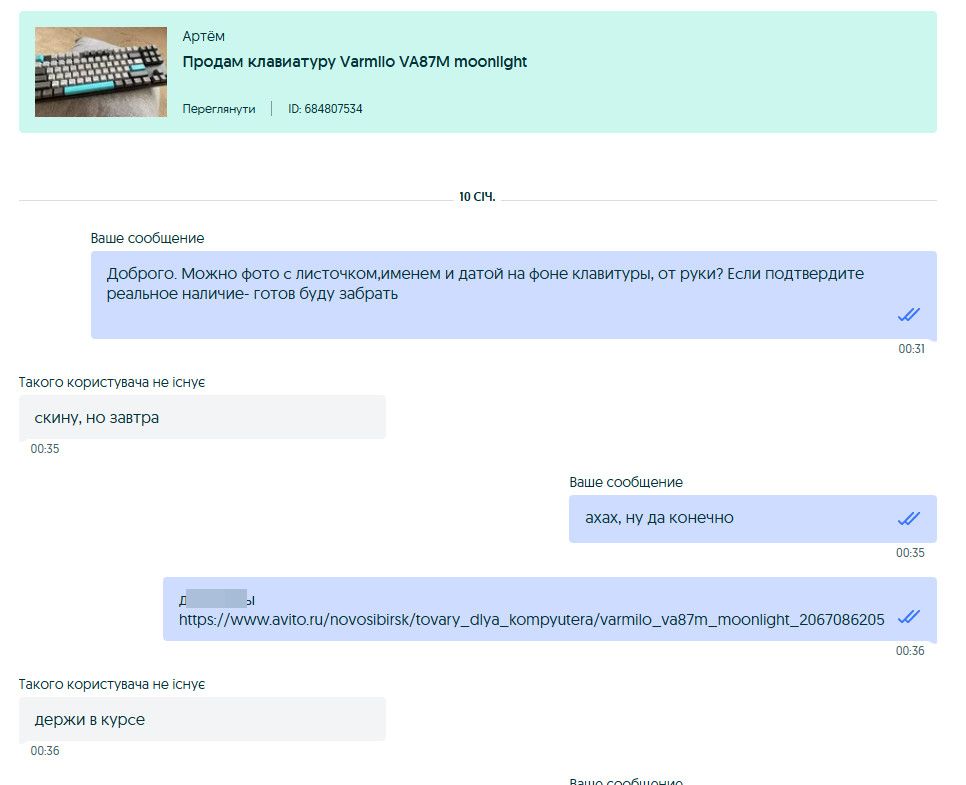Select the listing ID 684807534 text
Screen dimensions: 966x785
325,109
